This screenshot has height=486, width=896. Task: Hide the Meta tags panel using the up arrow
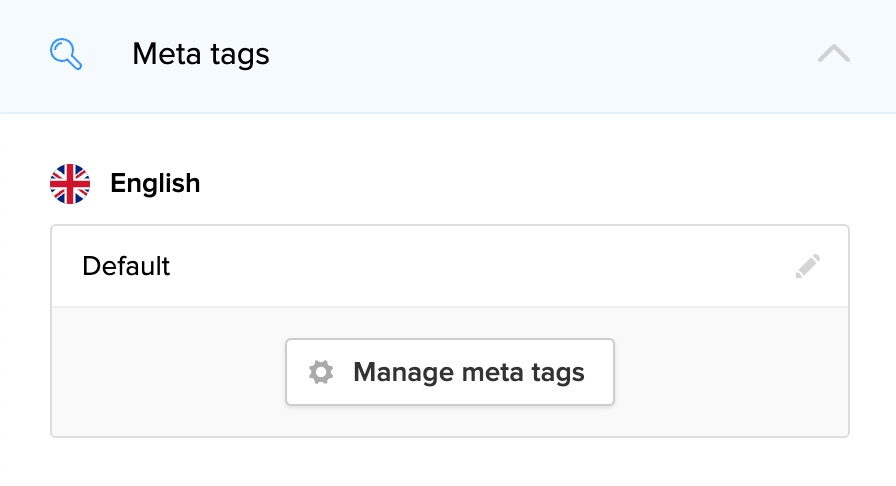point(833,54)
